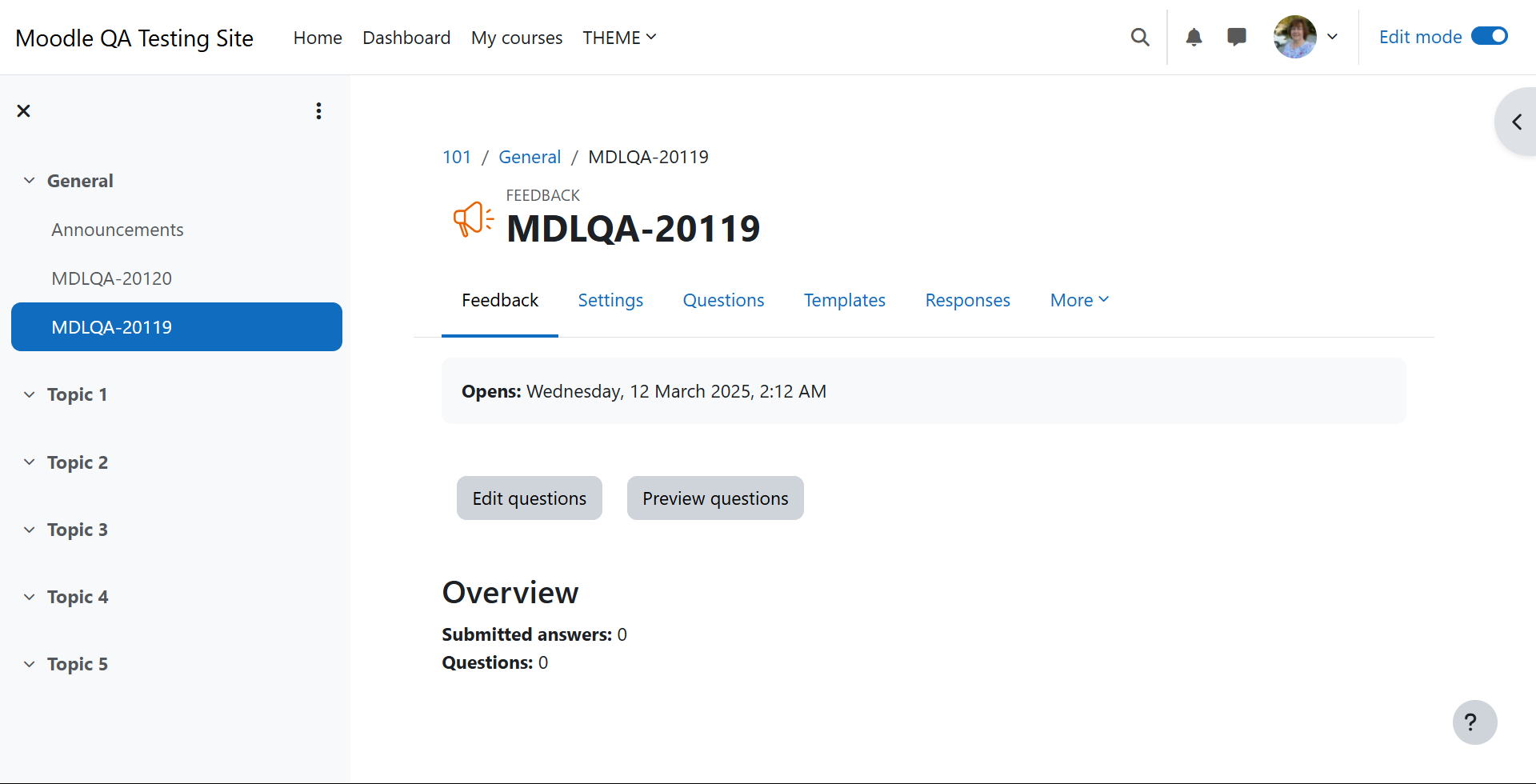Open notifications bell icon
The height and width of the screenshot is (784, 1536).
pyautogui.click(x=1194, y=38)
